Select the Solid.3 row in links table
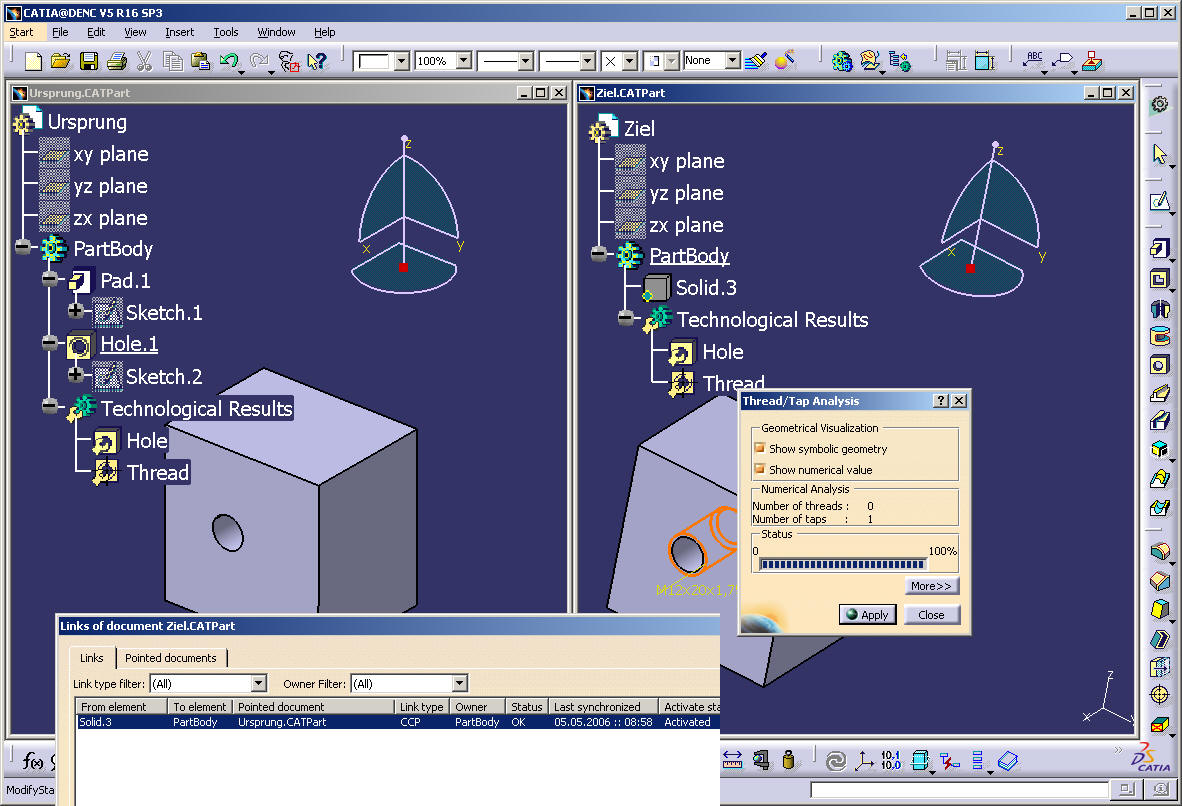 [x=398, y=722]
